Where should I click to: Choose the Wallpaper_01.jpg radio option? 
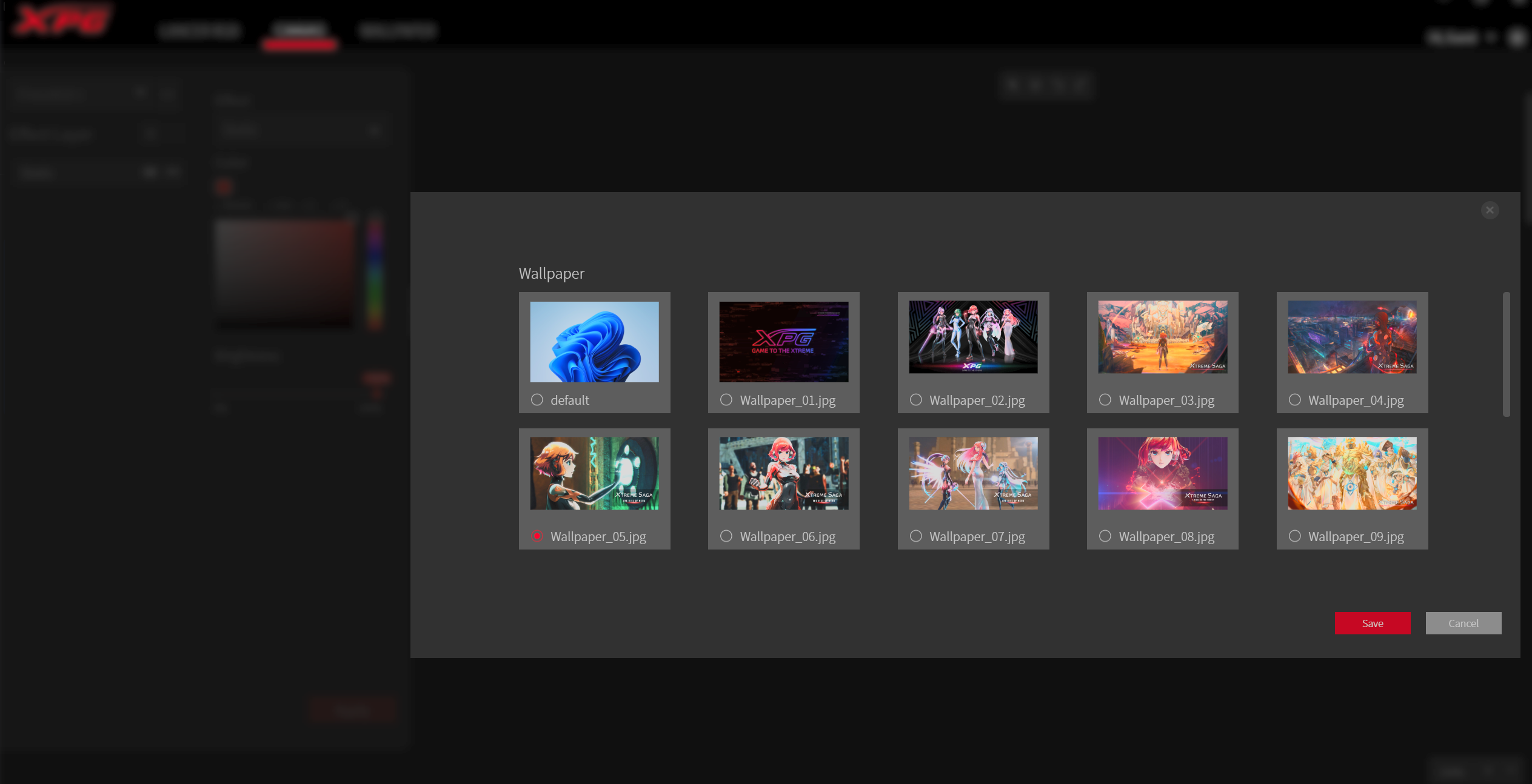click(x=726, y=400)
